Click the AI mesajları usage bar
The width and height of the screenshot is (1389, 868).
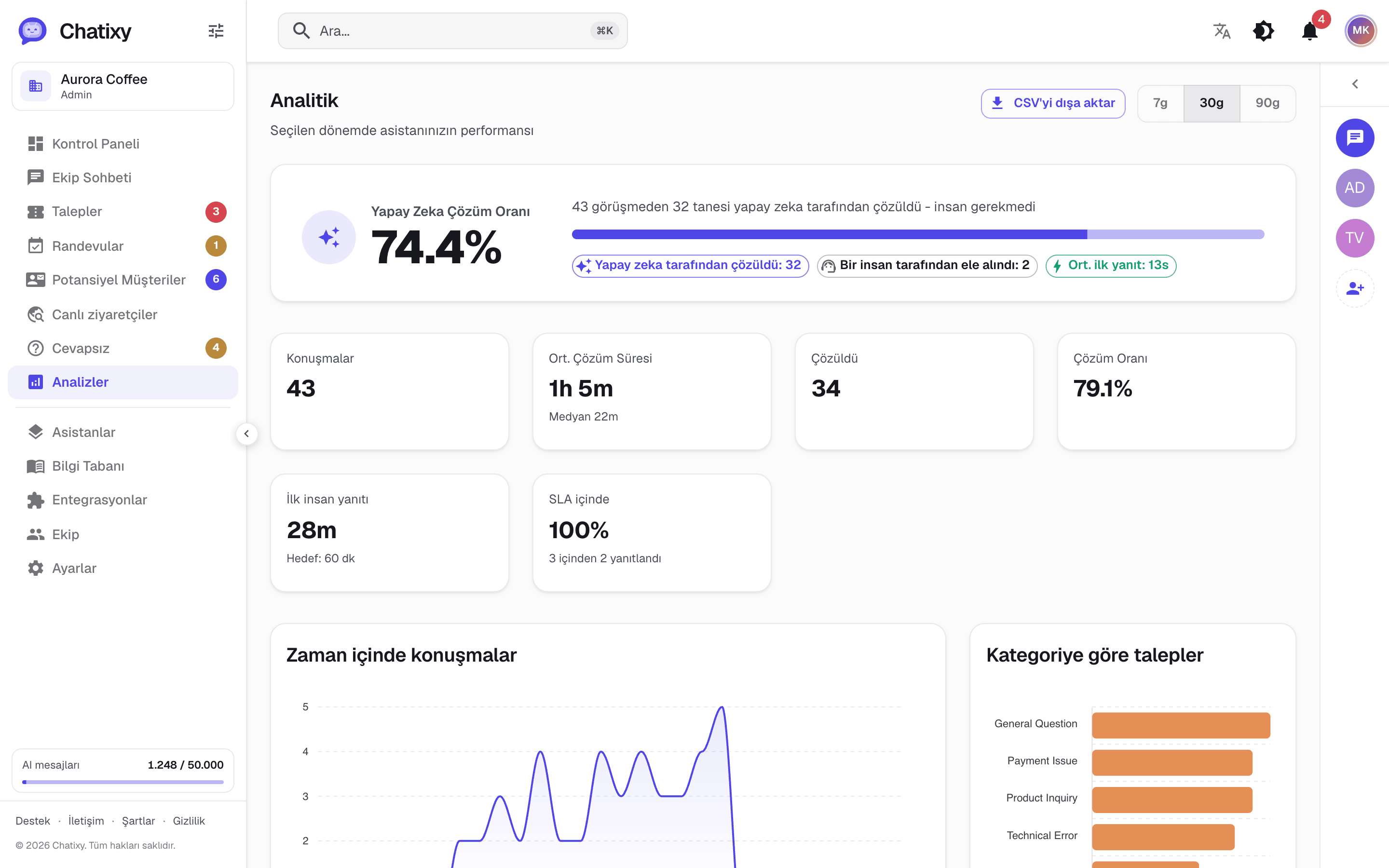pos(123,782)
